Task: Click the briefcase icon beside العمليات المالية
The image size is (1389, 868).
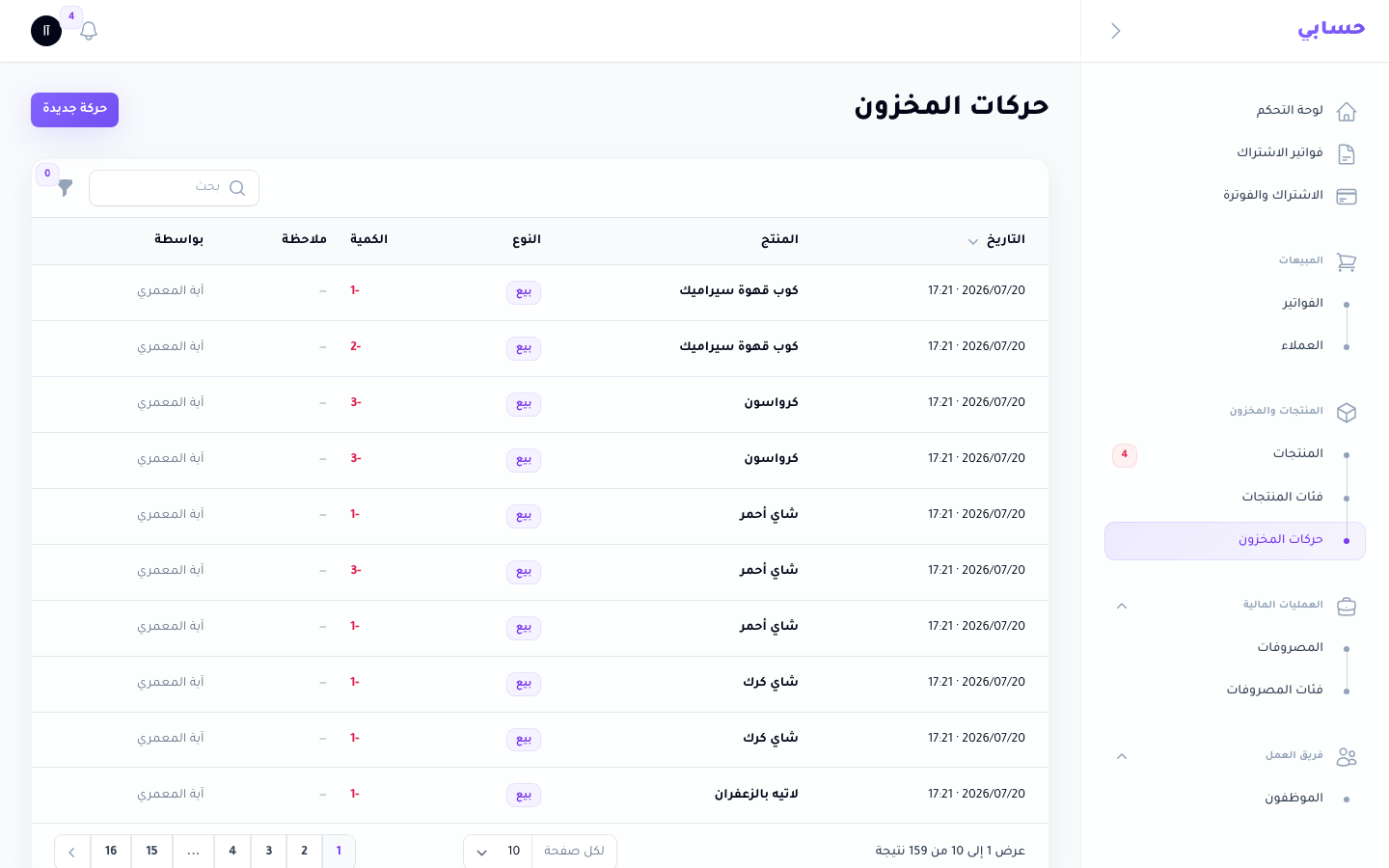Action: pyautogui.click(x=1347, y=607)
